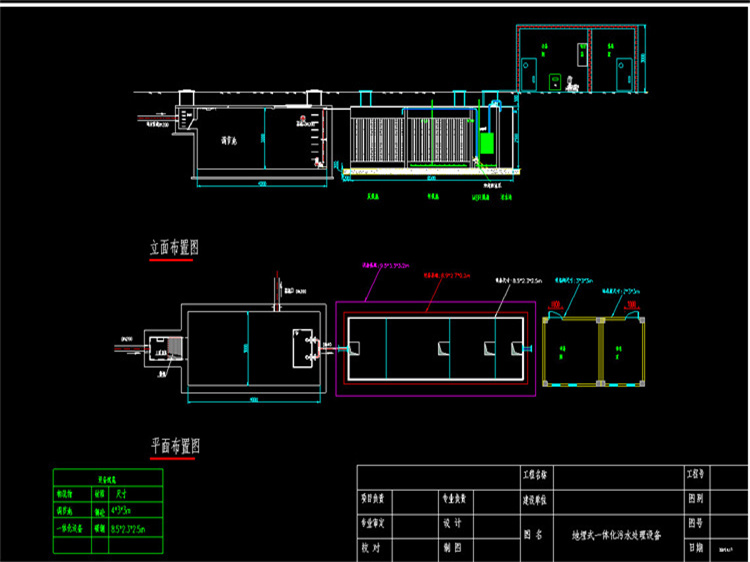Click the 工程名称 cell in title block
This screenshot has height=562, width=750.
(536, 472)
